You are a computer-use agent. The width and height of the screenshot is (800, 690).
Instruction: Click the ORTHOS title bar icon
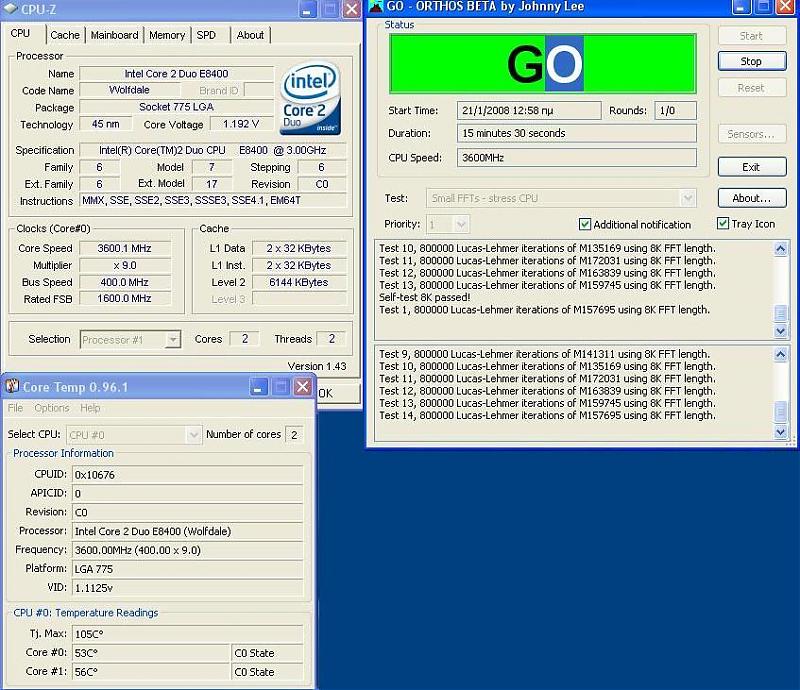coord(376,6)
